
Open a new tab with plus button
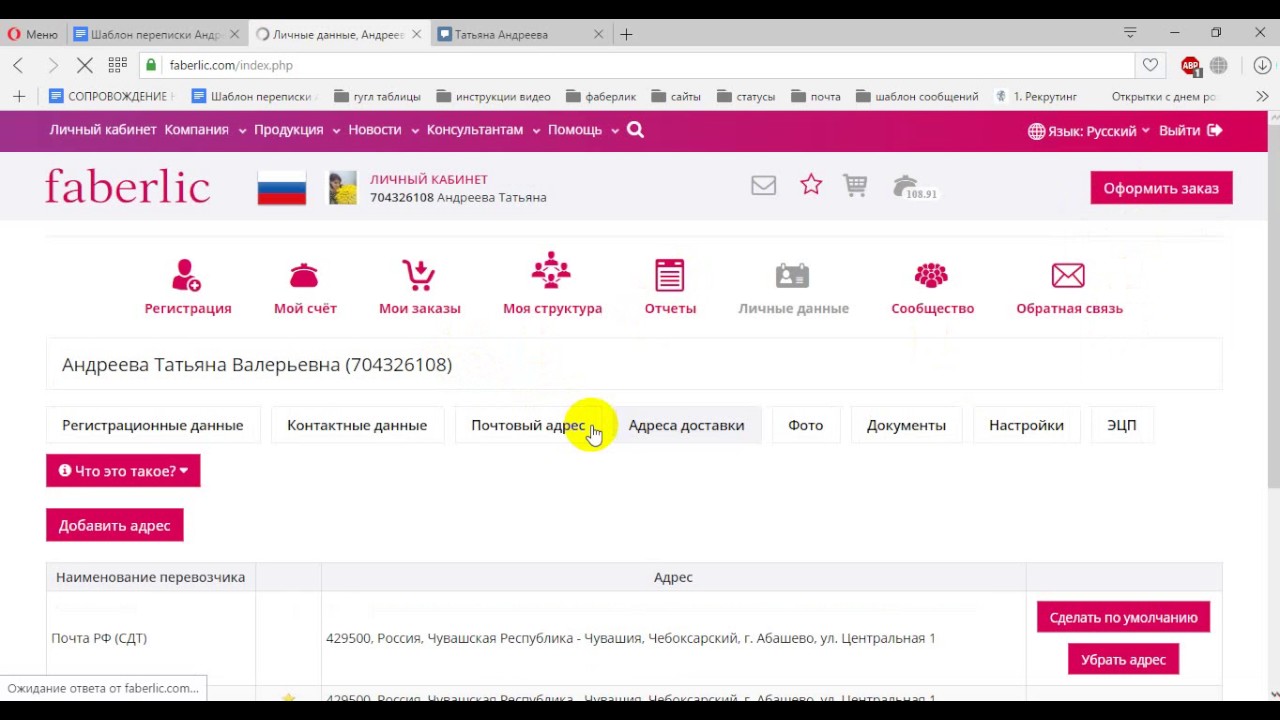point(626,34)
